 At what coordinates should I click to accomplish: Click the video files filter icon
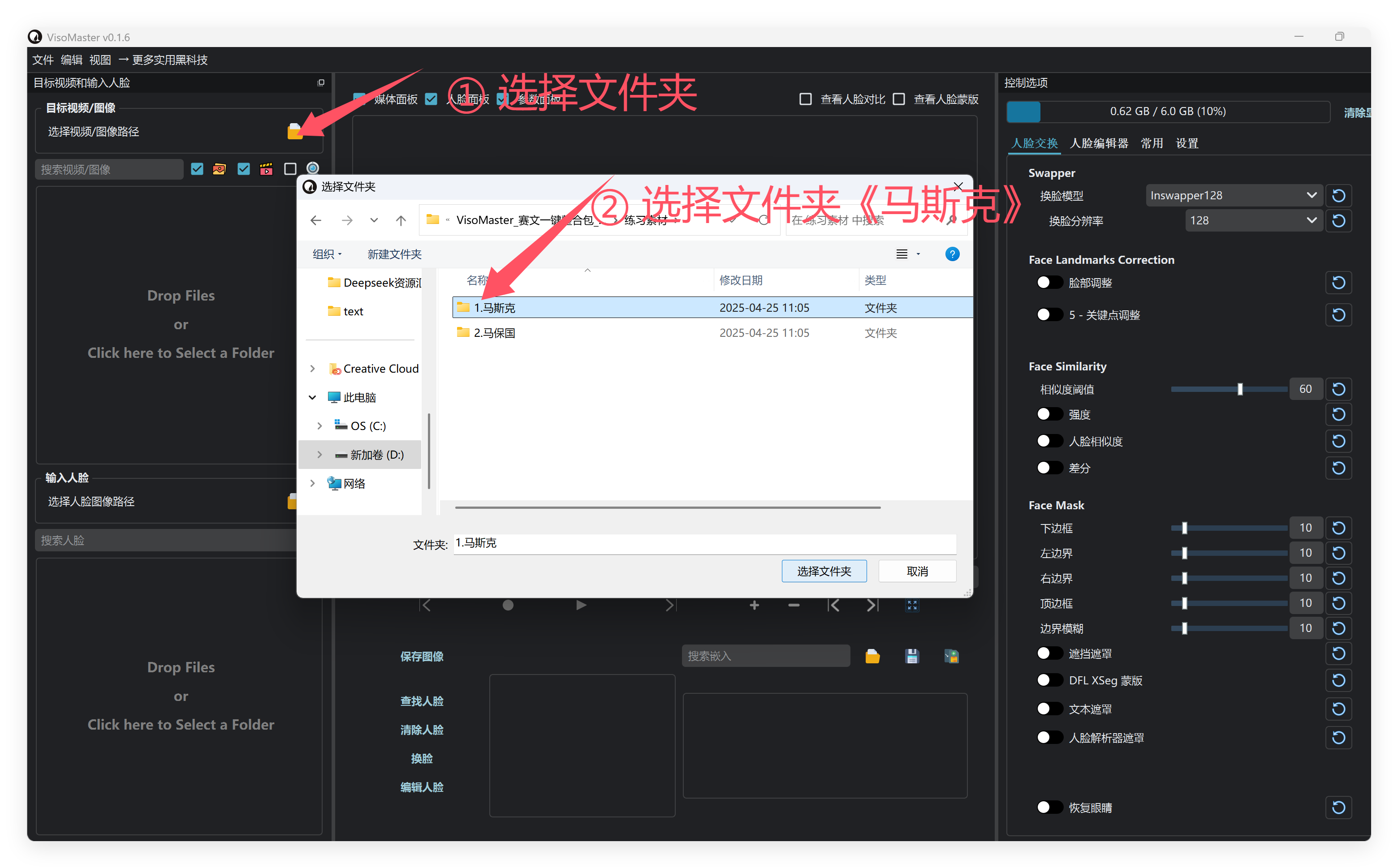click(x=266, y=169)
